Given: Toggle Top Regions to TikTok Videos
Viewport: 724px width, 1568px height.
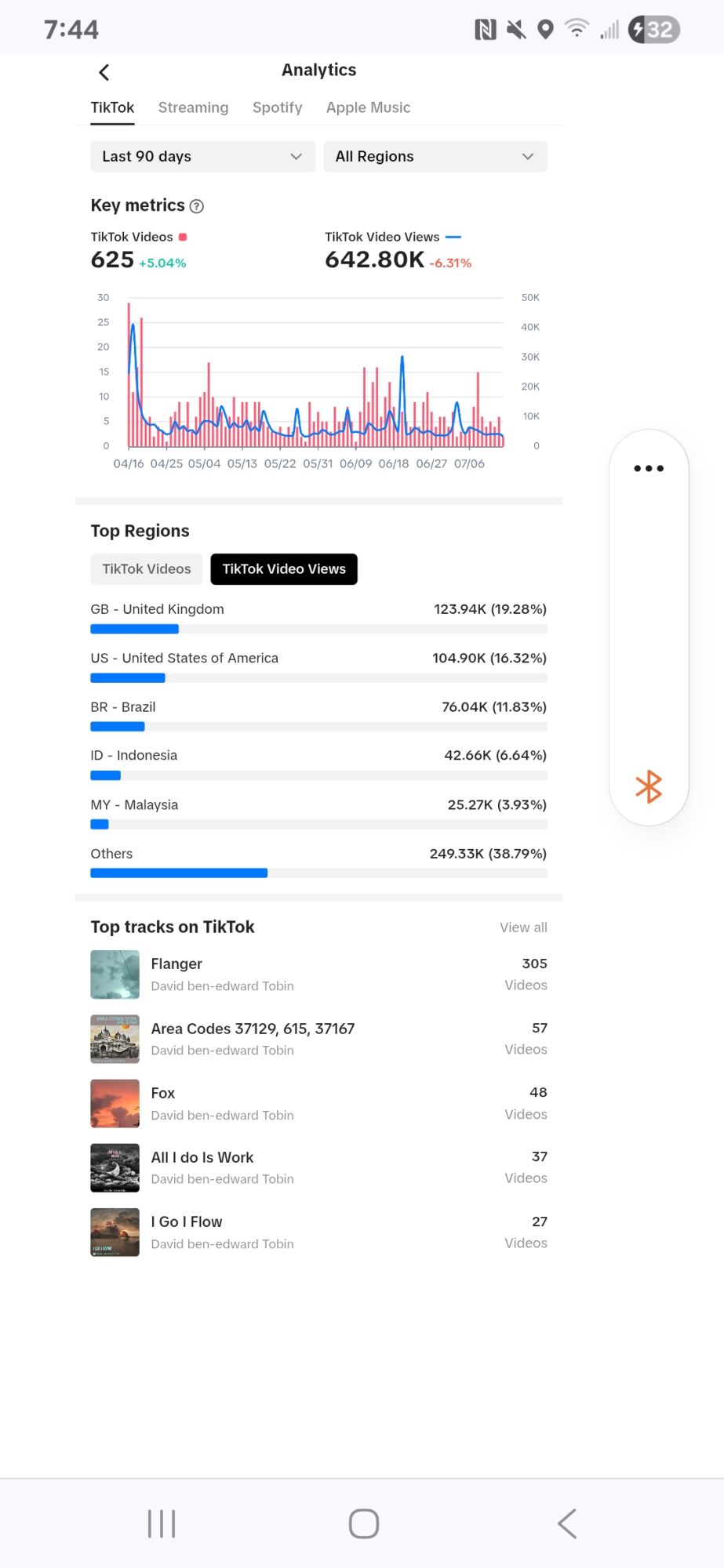Looking at the screenshot, I should (147, 569).
